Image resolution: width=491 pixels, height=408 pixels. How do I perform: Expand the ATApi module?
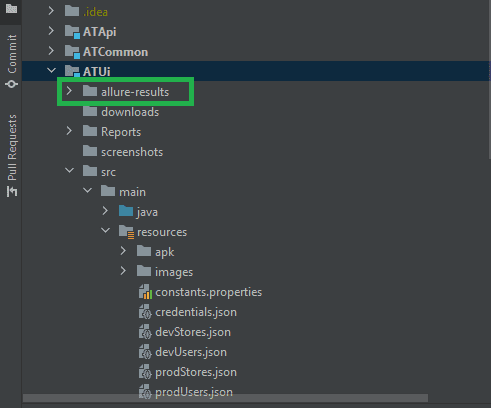pyautogui.click(x=51, y=31)
